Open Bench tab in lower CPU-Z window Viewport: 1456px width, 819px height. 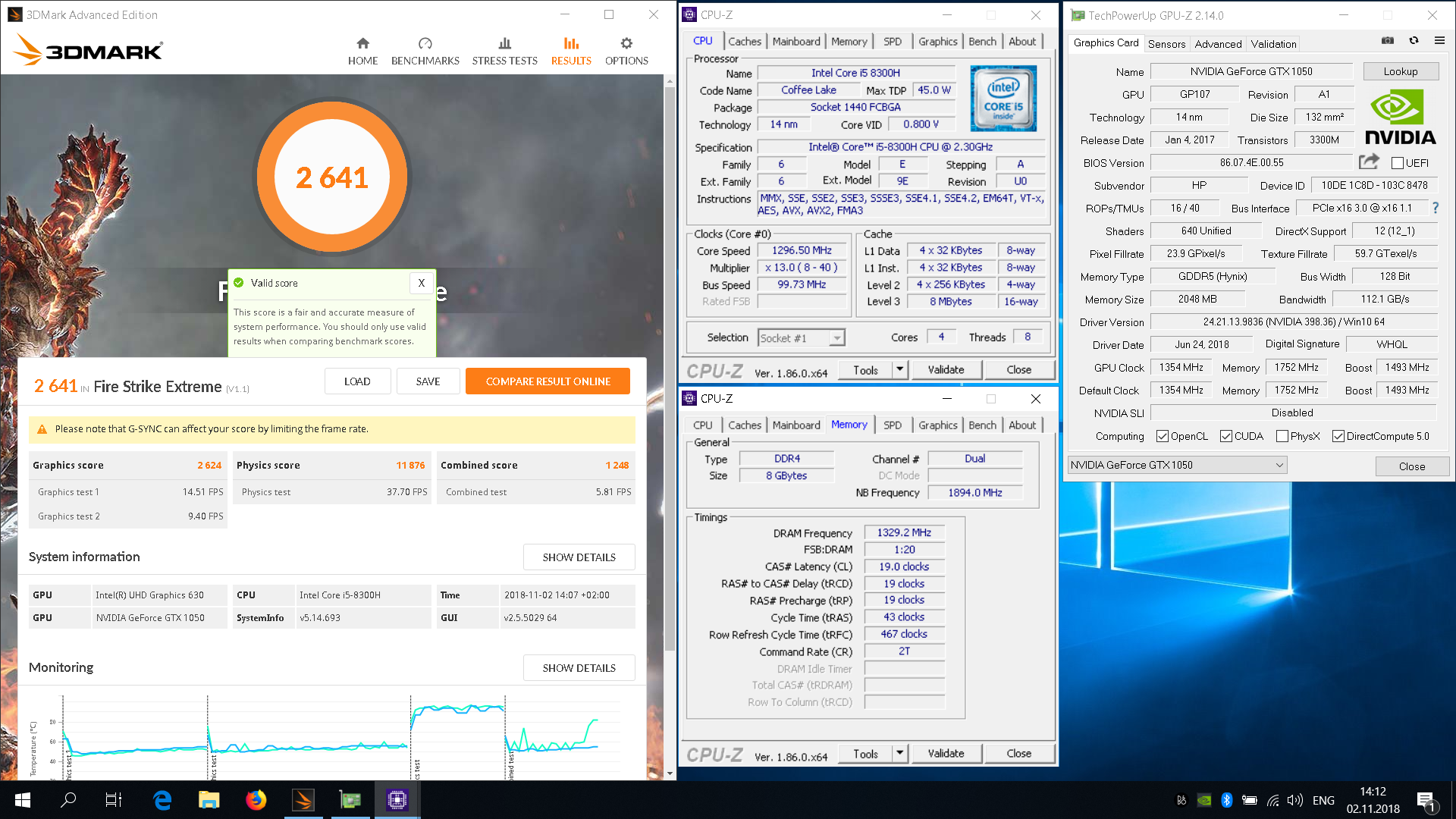pos(982,425)
